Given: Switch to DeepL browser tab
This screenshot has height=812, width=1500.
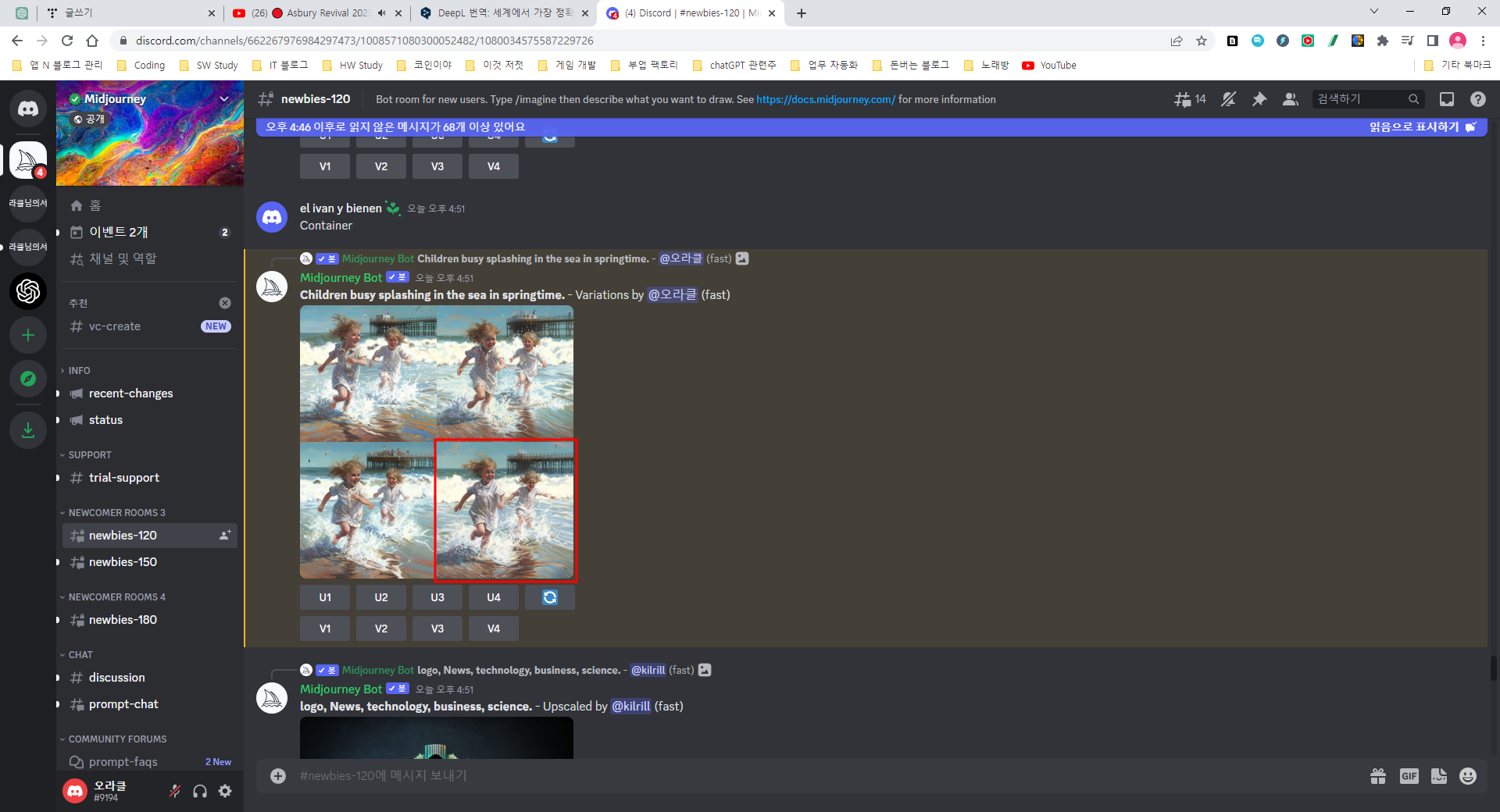Looking at the screenshot, I should click(504, 13).
